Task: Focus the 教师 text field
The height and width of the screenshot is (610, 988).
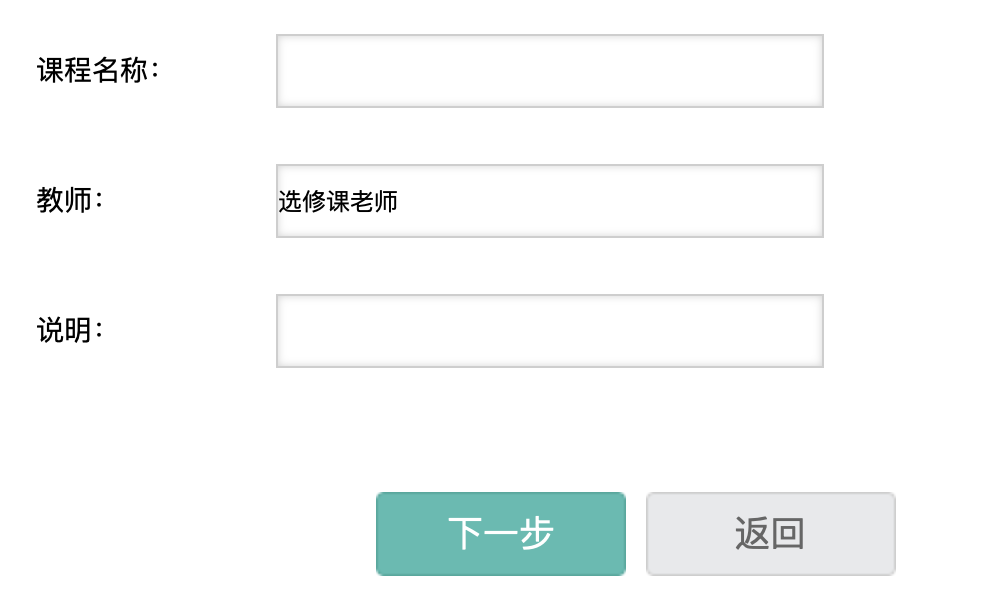Action: (549, 201)
